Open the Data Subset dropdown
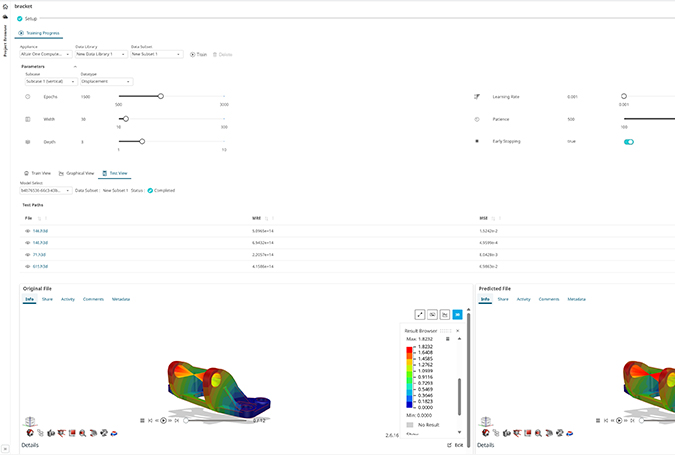This screenshot has width=675, height=455. [x=157, y=54]
